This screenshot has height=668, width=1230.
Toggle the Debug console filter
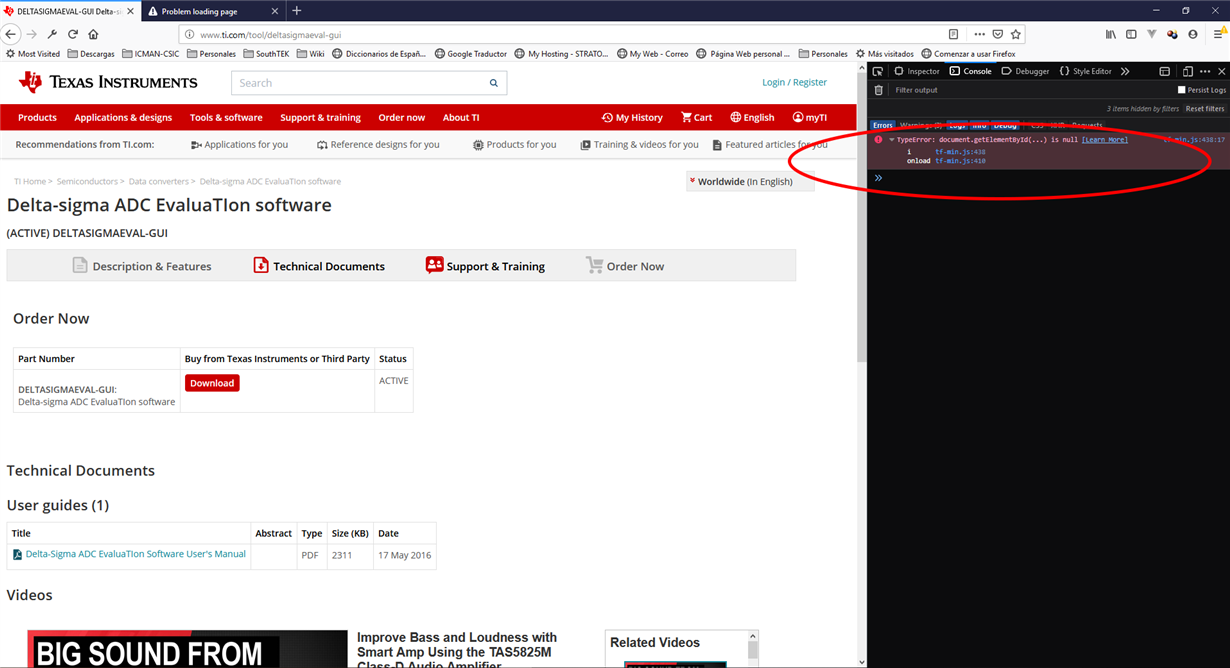[x=1005, y=125]
